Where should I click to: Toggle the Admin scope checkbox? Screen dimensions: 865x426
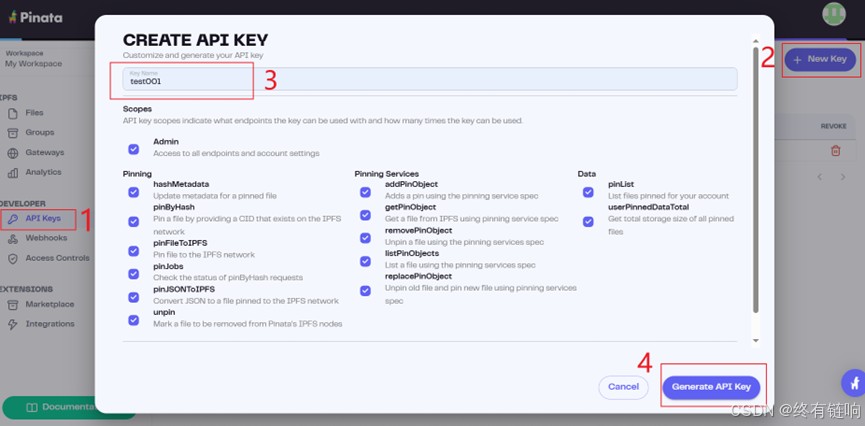point(134,149)
